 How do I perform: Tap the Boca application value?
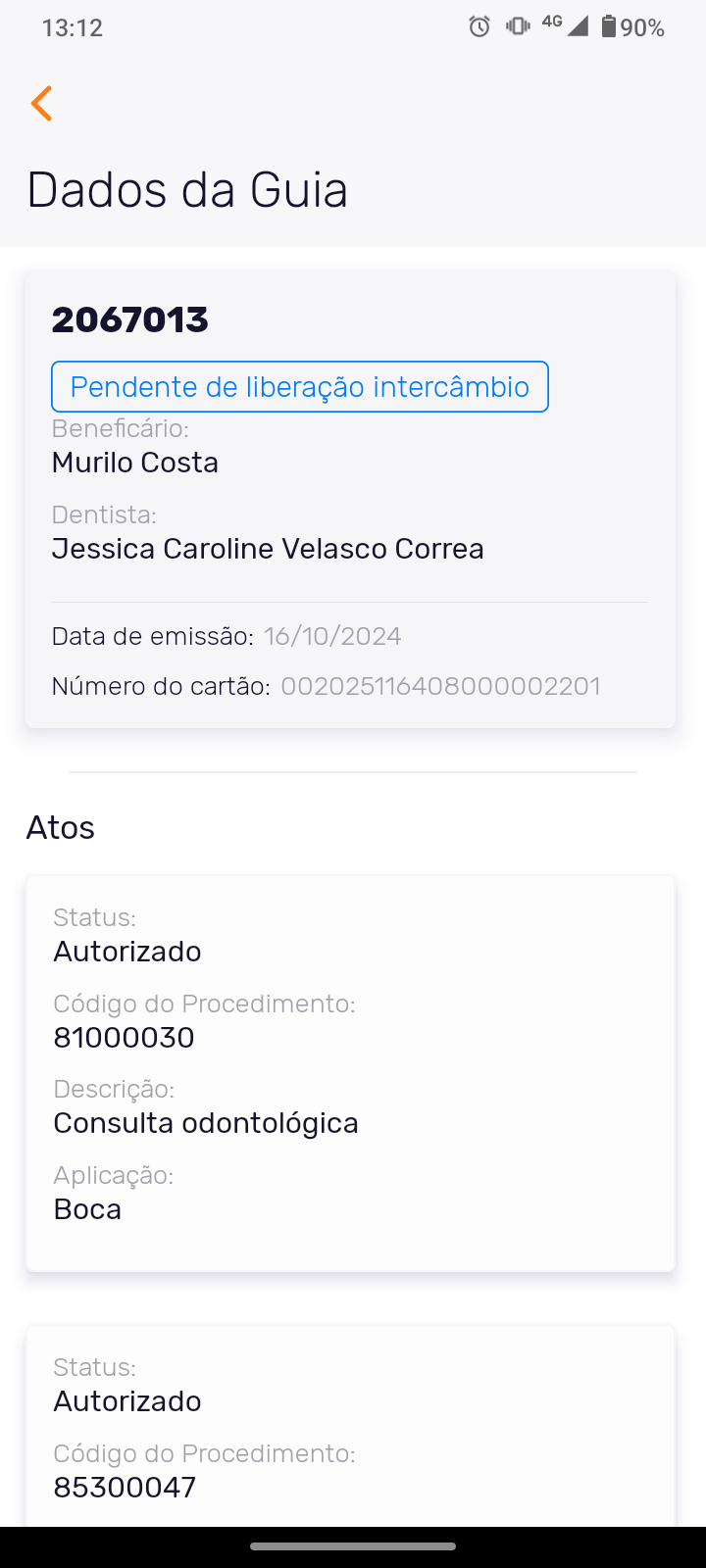click(x=87, y=1209)
